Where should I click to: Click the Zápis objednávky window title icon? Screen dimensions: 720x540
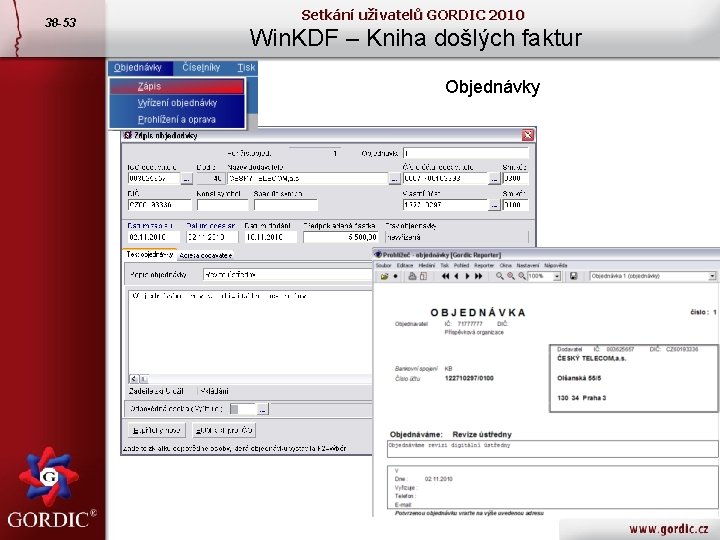pyautogui.click(x=128, y=135)
